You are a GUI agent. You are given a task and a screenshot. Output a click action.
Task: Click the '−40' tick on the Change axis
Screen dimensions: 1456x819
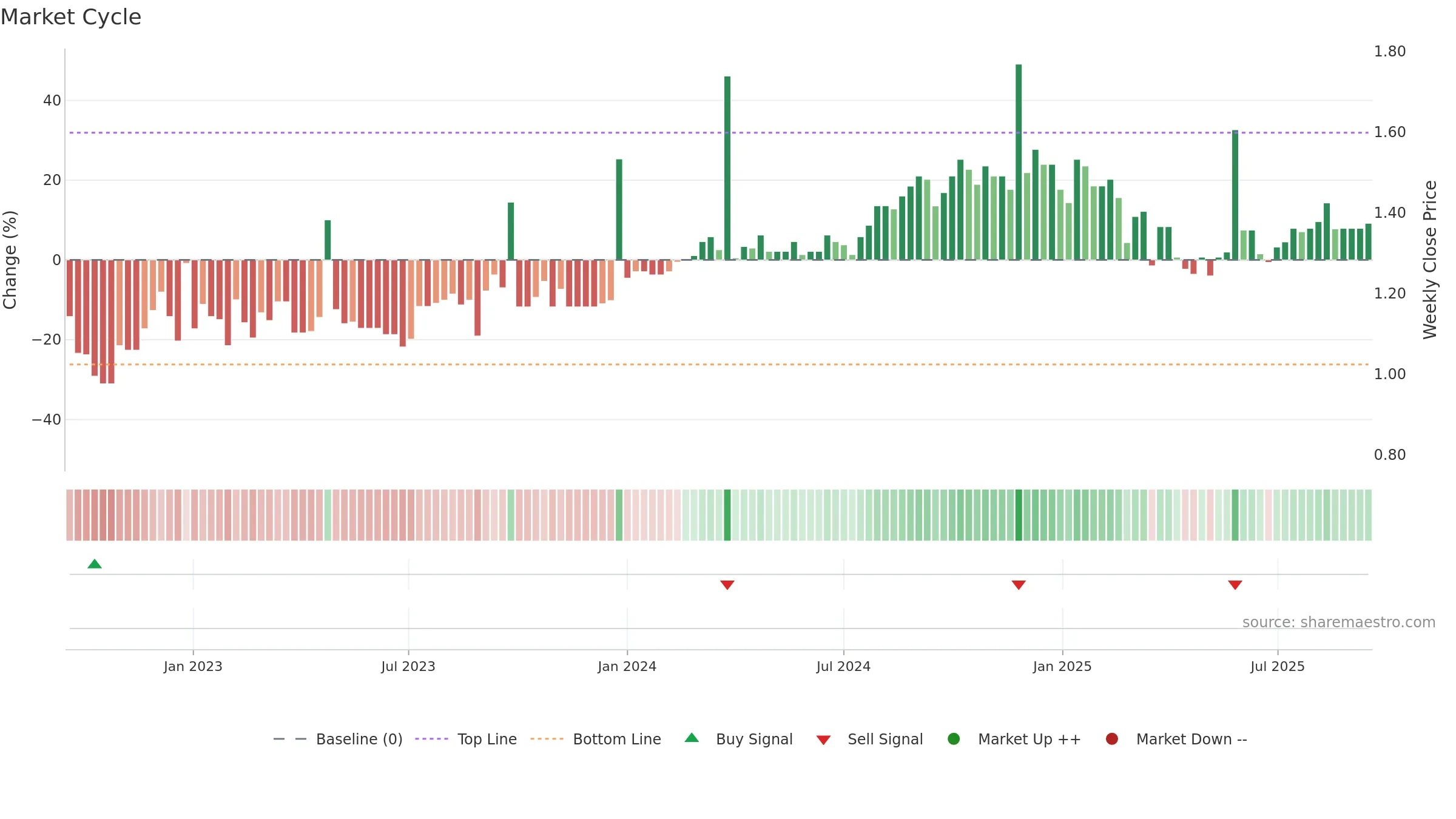[47, 419]
